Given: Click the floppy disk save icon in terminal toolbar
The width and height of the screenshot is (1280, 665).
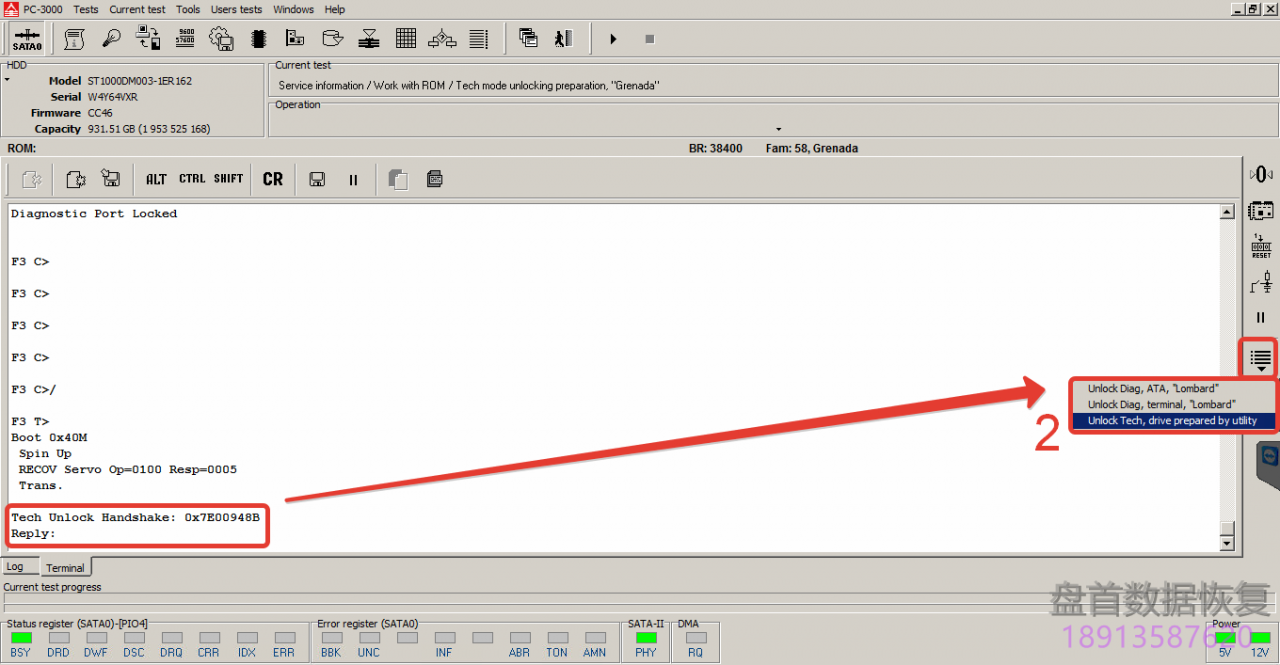Looking at the screenshot, I should click(x=317, y=180).
